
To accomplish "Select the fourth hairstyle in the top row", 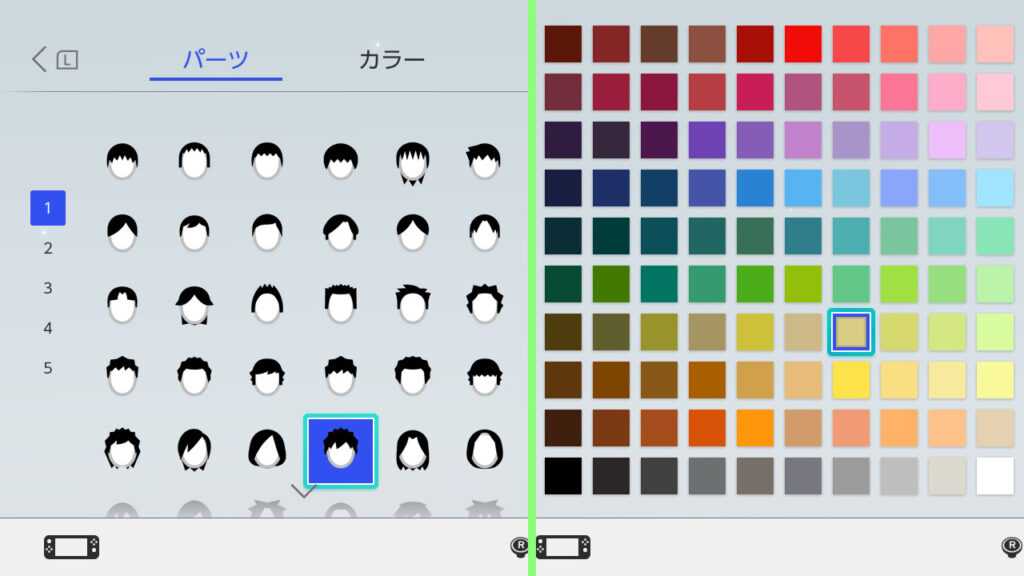I will [x=340, y=161].
